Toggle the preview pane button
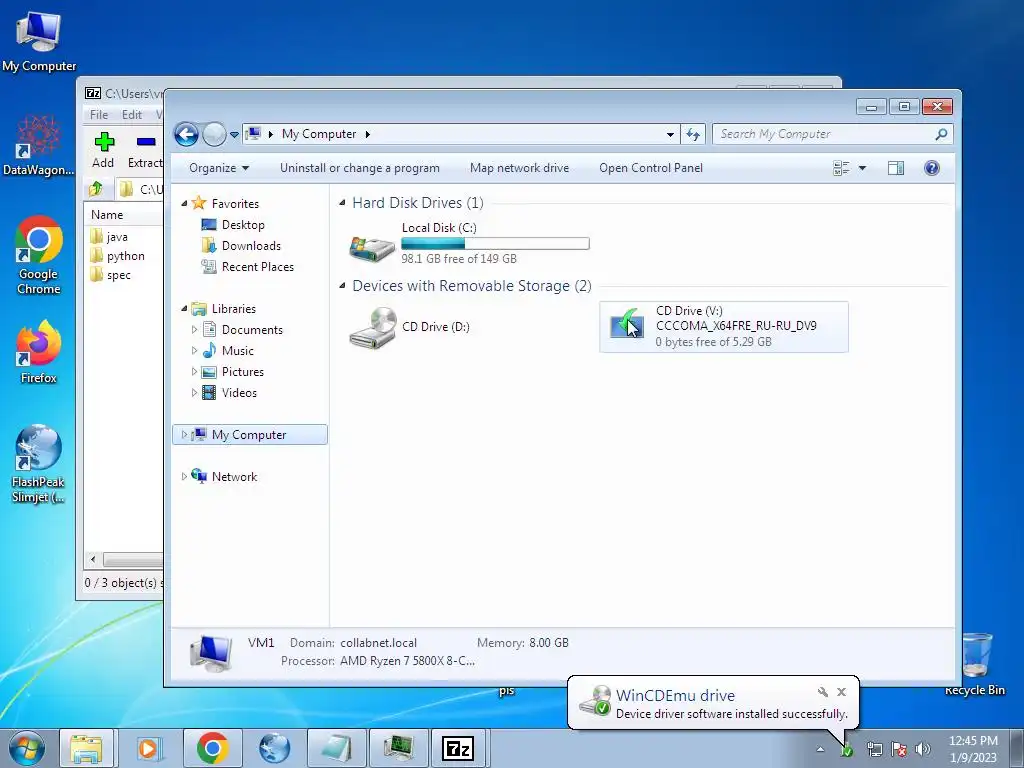 (x=896, y=168)
